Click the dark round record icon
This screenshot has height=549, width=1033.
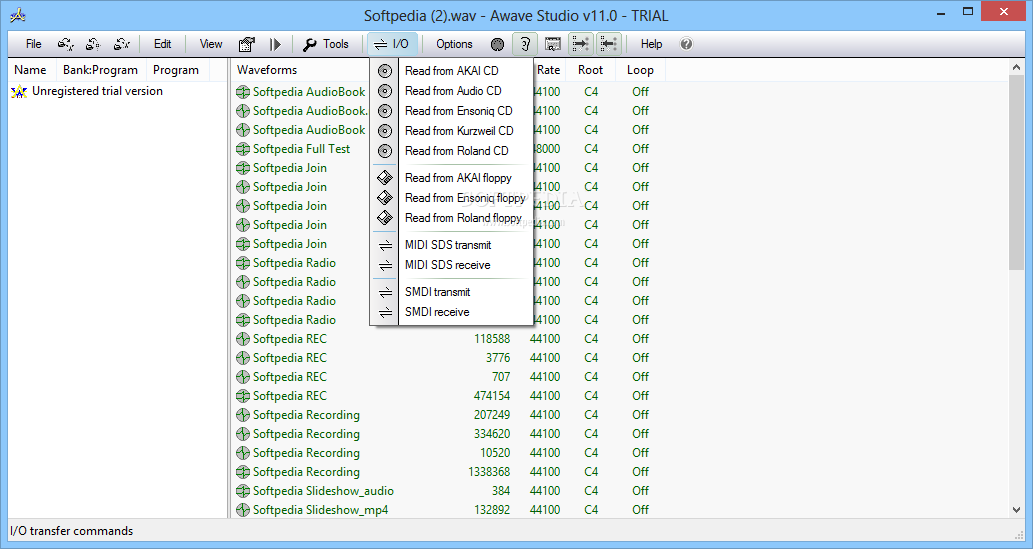tap(497, 44)
